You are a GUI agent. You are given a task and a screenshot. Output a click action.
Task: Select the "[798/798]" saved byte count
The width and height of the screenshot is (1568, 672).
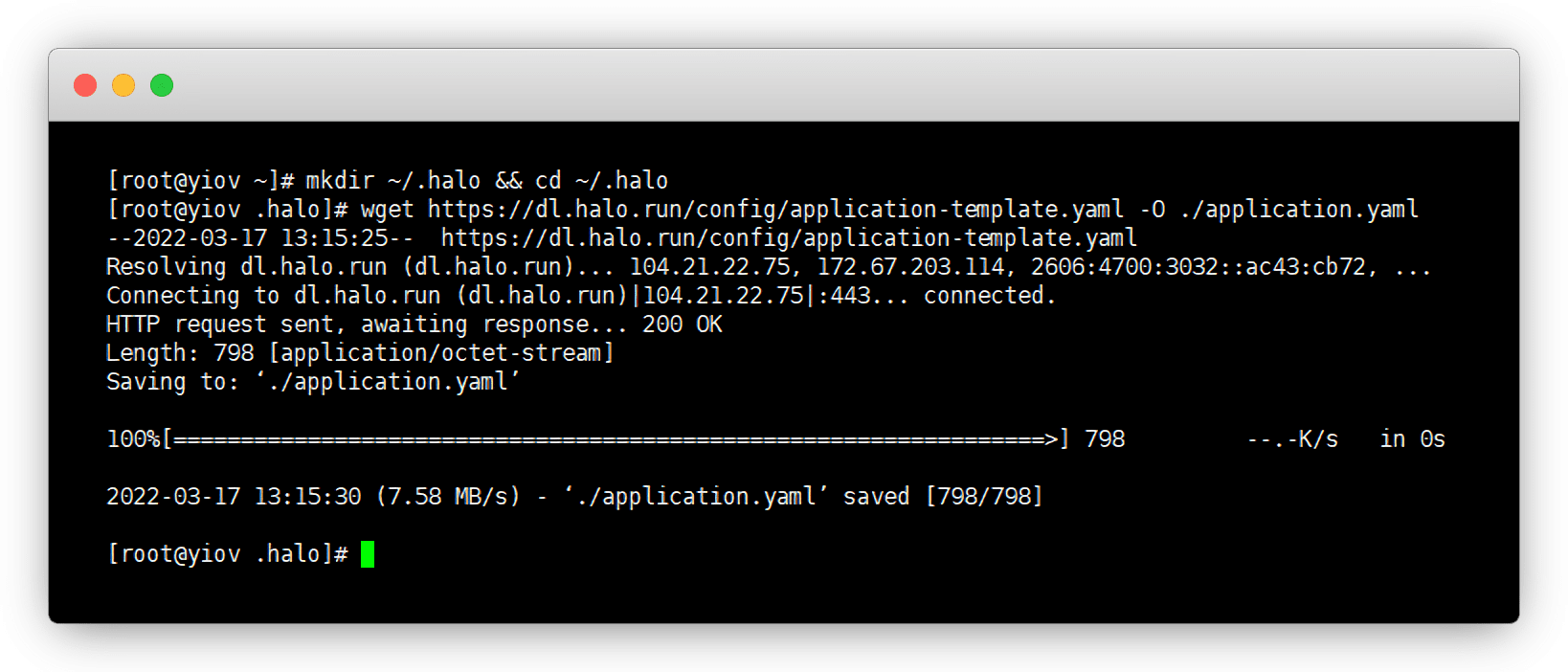pyautogui.click(x=984, y=497)
